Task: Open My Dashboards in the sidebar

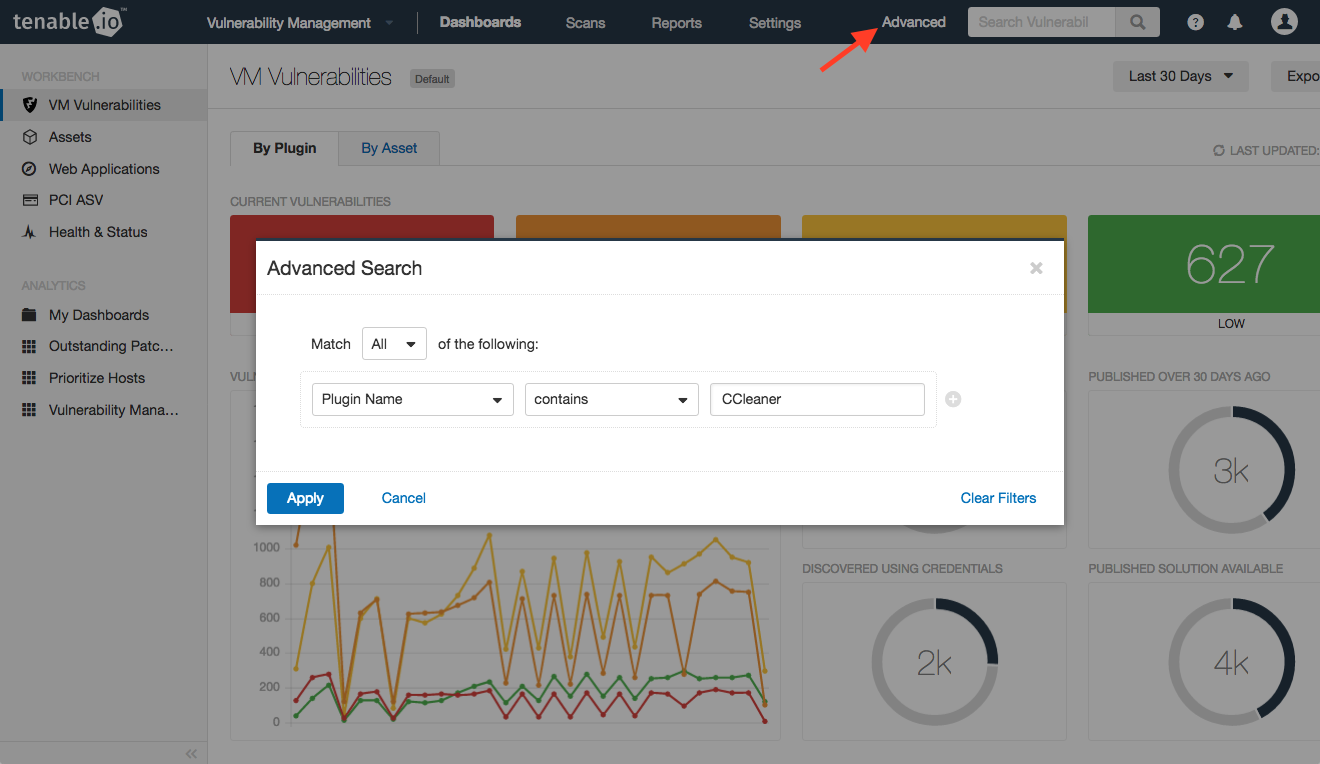Action: coord(99,315)
